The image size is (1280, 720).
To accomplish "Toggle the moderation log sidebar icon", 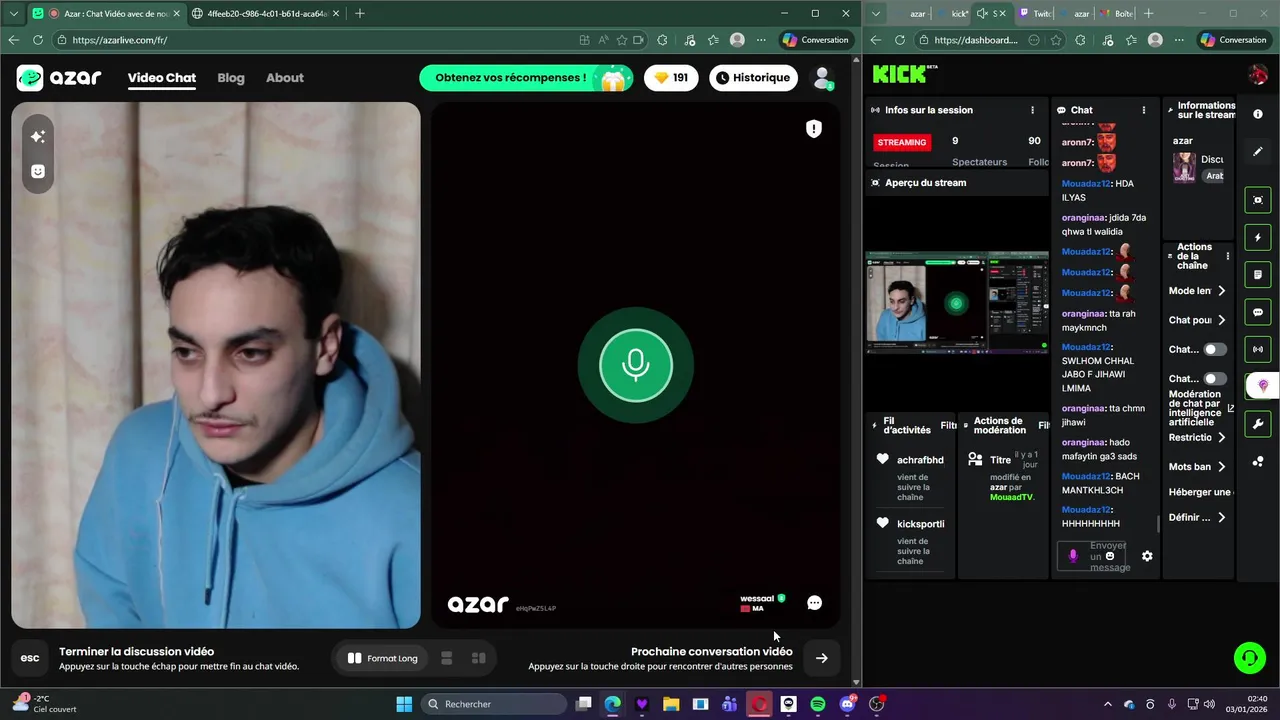I will click(1258, 275).
